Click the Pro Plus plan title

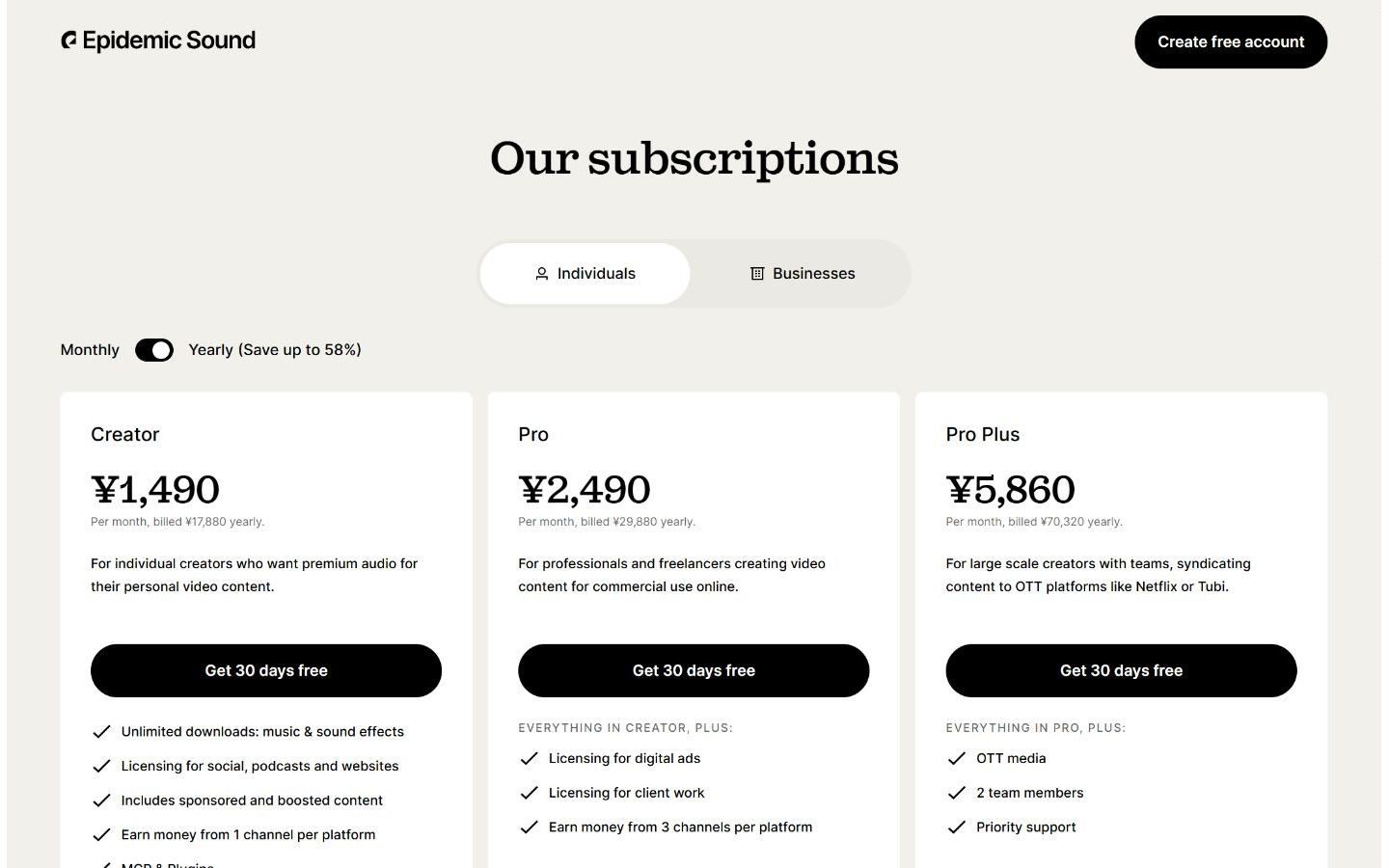(x=983, y=435)
